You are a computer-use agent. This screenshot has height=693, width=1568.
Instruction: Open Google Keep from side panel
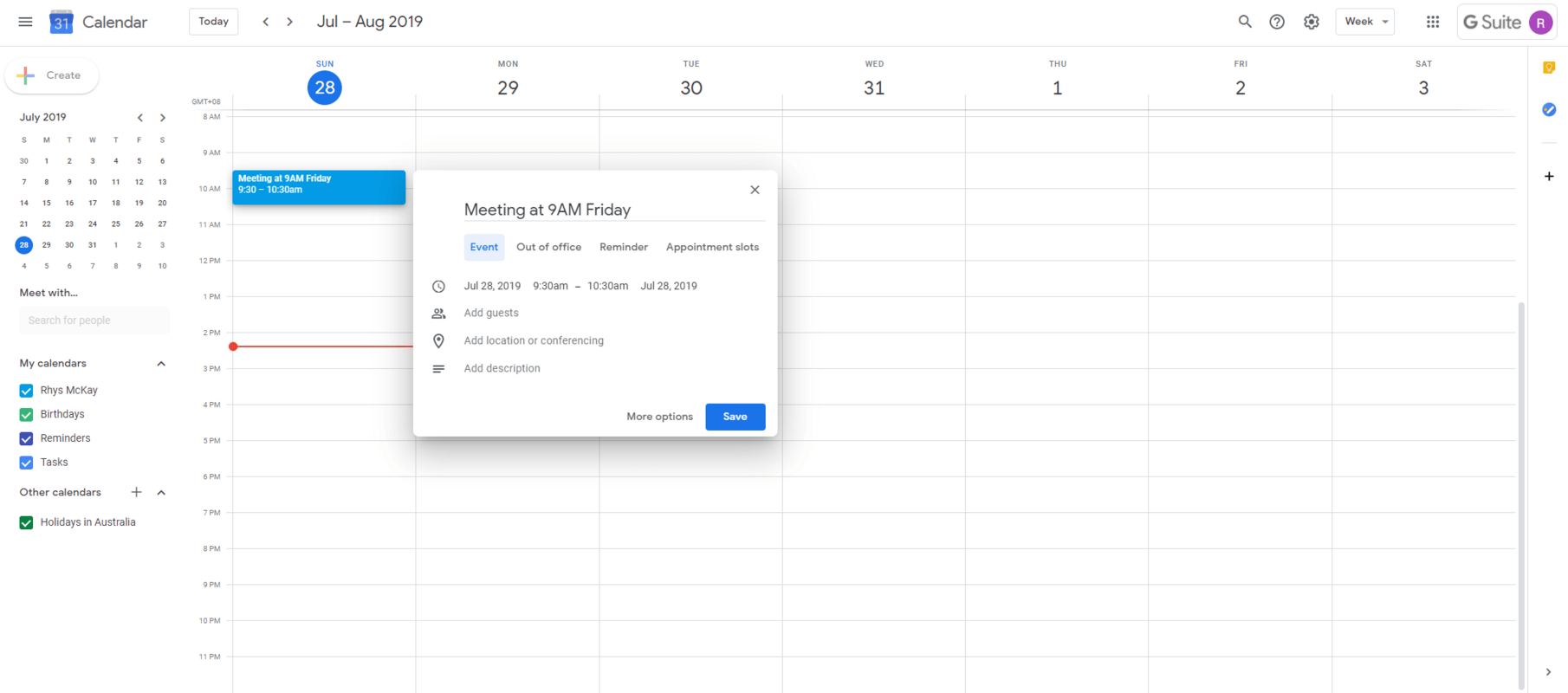[1549, 68]
